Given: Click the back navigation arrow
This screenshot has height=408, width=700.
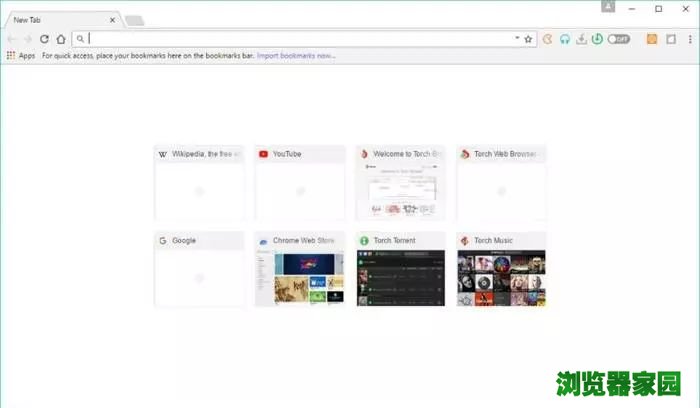Looking at the screenshot, I should (12, 39).
